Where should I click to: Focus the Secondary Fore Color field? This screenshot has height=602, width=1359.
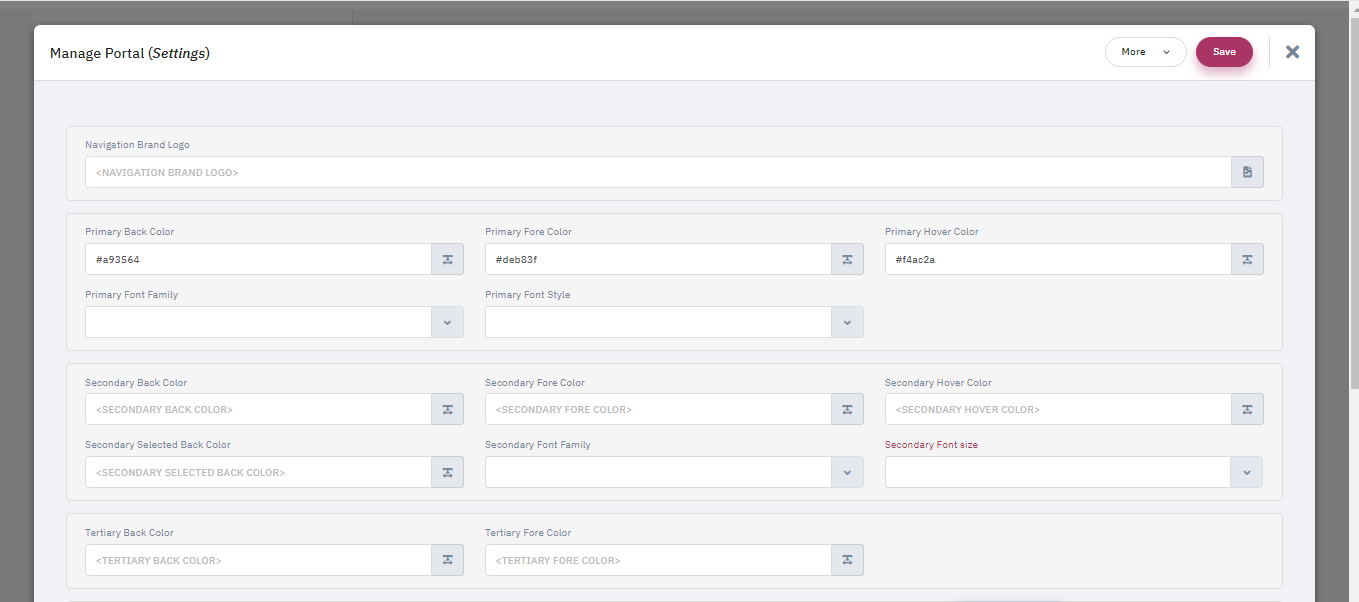point(658,409)
